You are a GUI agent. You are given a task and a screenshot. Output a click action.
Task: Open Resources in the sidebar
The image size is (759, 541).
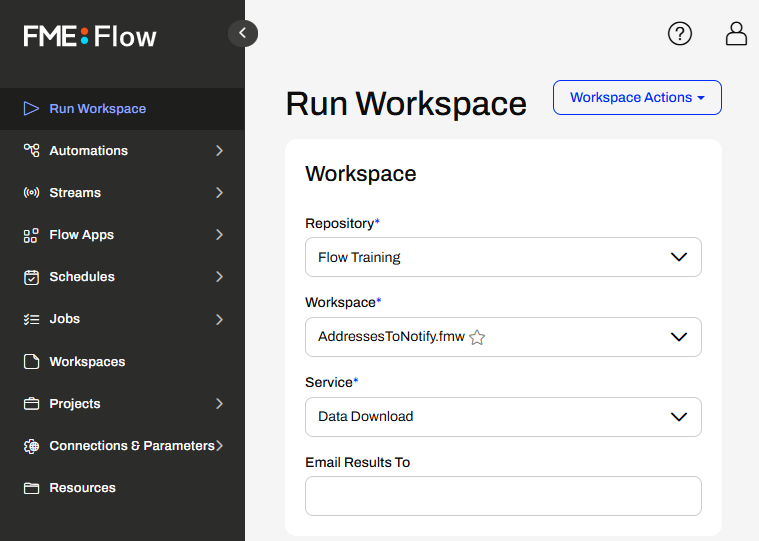click(x=122, y=488)
